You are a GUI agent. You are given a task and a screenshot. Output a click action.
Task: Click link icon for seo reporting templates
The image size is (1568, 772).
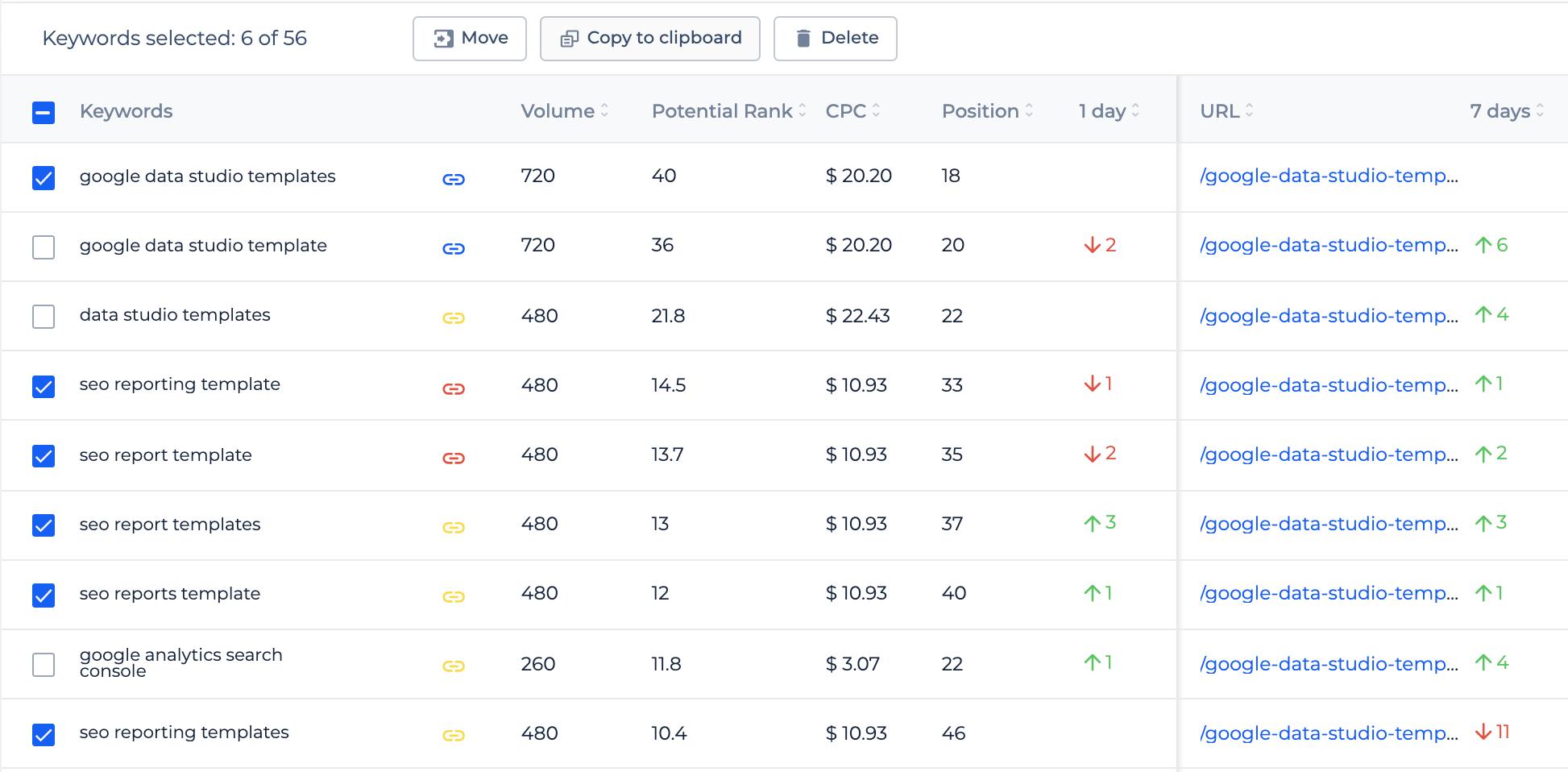coord(454,735)
